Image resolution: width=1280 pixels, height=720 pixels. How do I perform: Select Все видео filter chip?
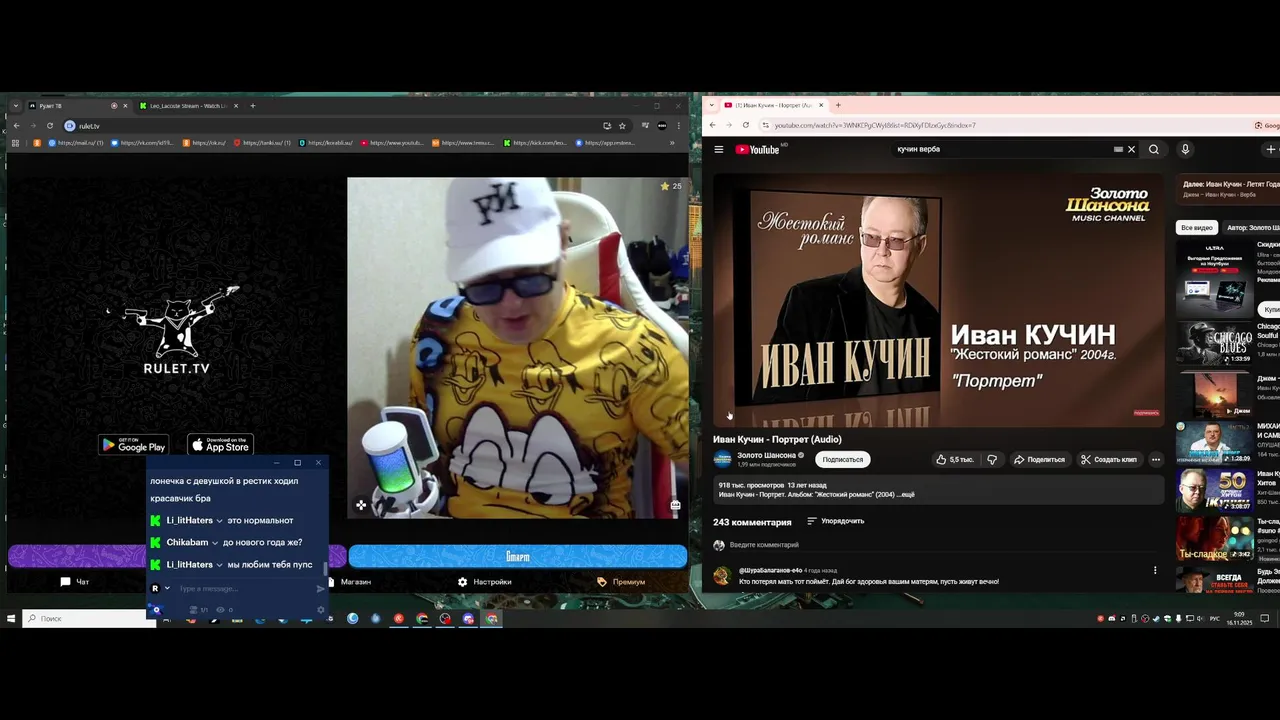coord(1196,228)
